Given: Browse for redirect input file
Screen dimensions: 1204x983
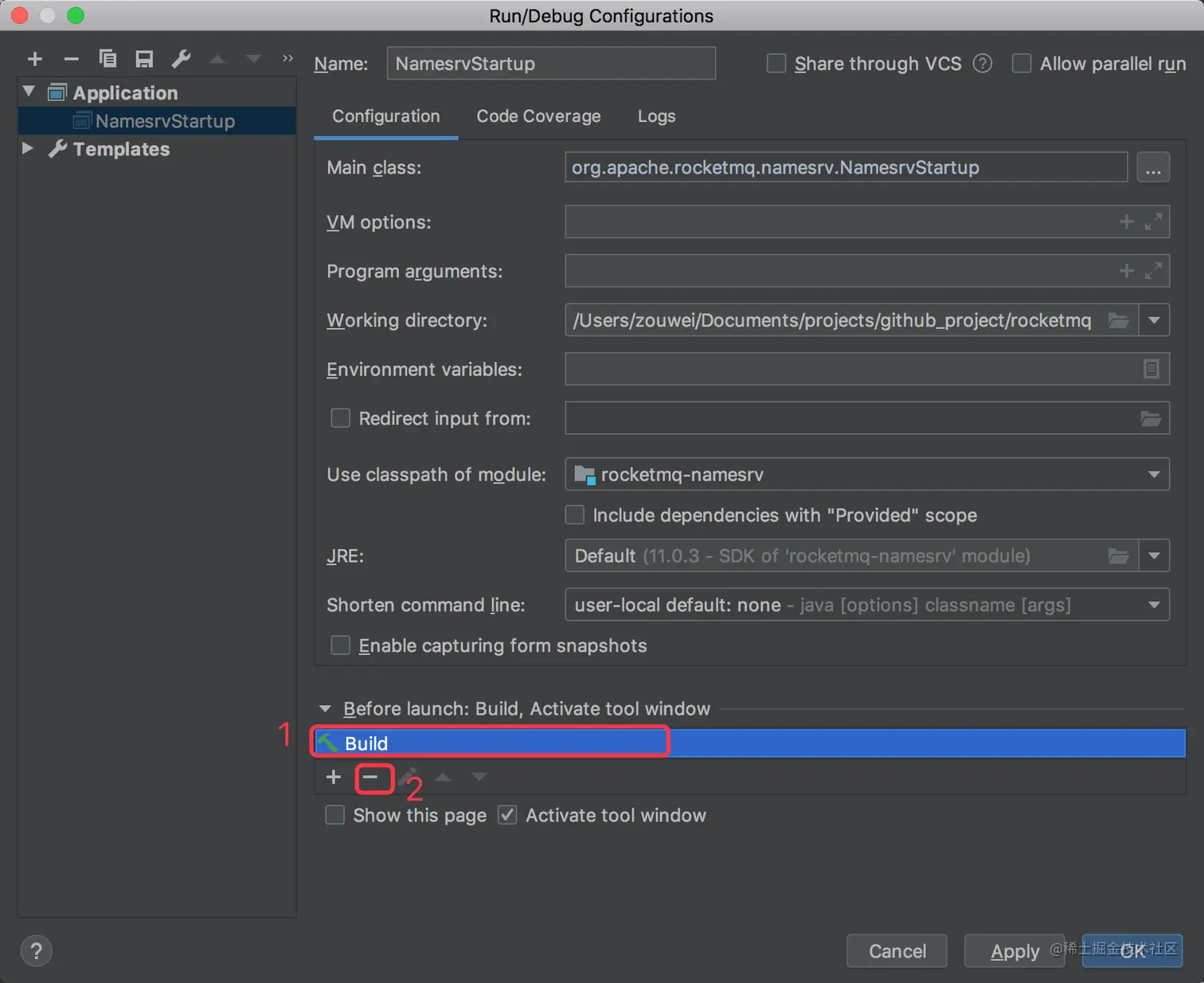Looking at the screenshot, I should pos(1151,418).
